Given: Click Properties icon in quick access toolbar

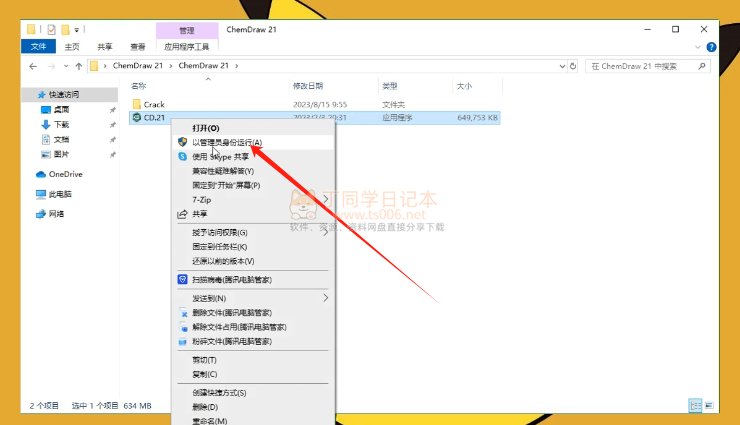Looking at the screenshot, I should tap(51, 30).
